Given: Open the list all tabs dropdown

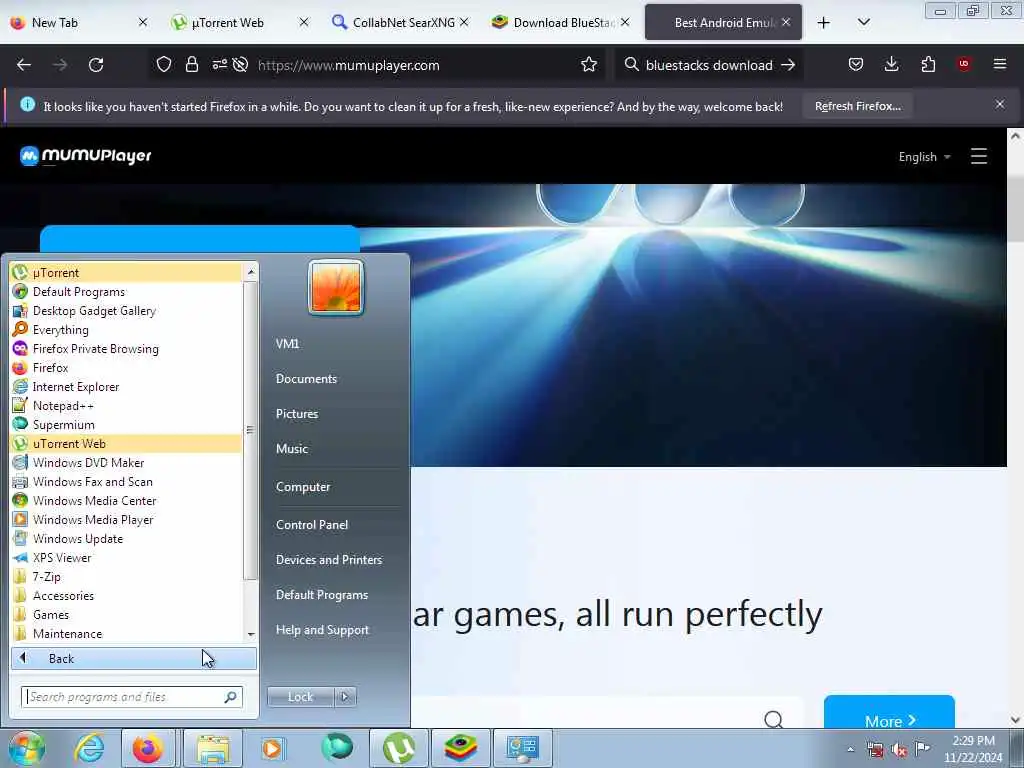Looking at the screenshot, I should (x=863, y=22).
